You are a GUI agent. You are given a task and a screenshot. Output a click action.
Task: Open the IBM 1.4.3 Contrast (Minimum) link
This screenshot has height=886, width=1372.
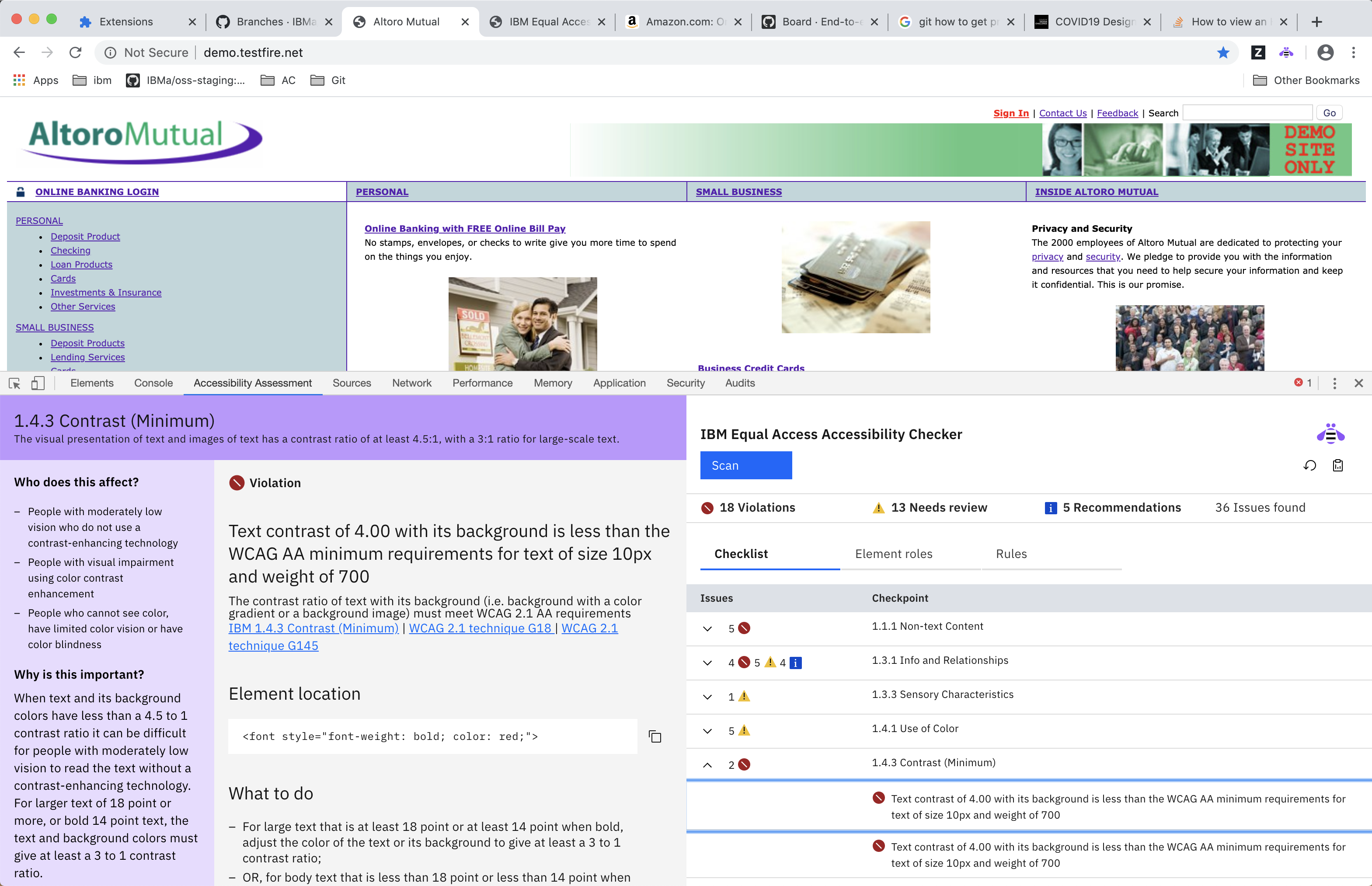click(313, 628)
